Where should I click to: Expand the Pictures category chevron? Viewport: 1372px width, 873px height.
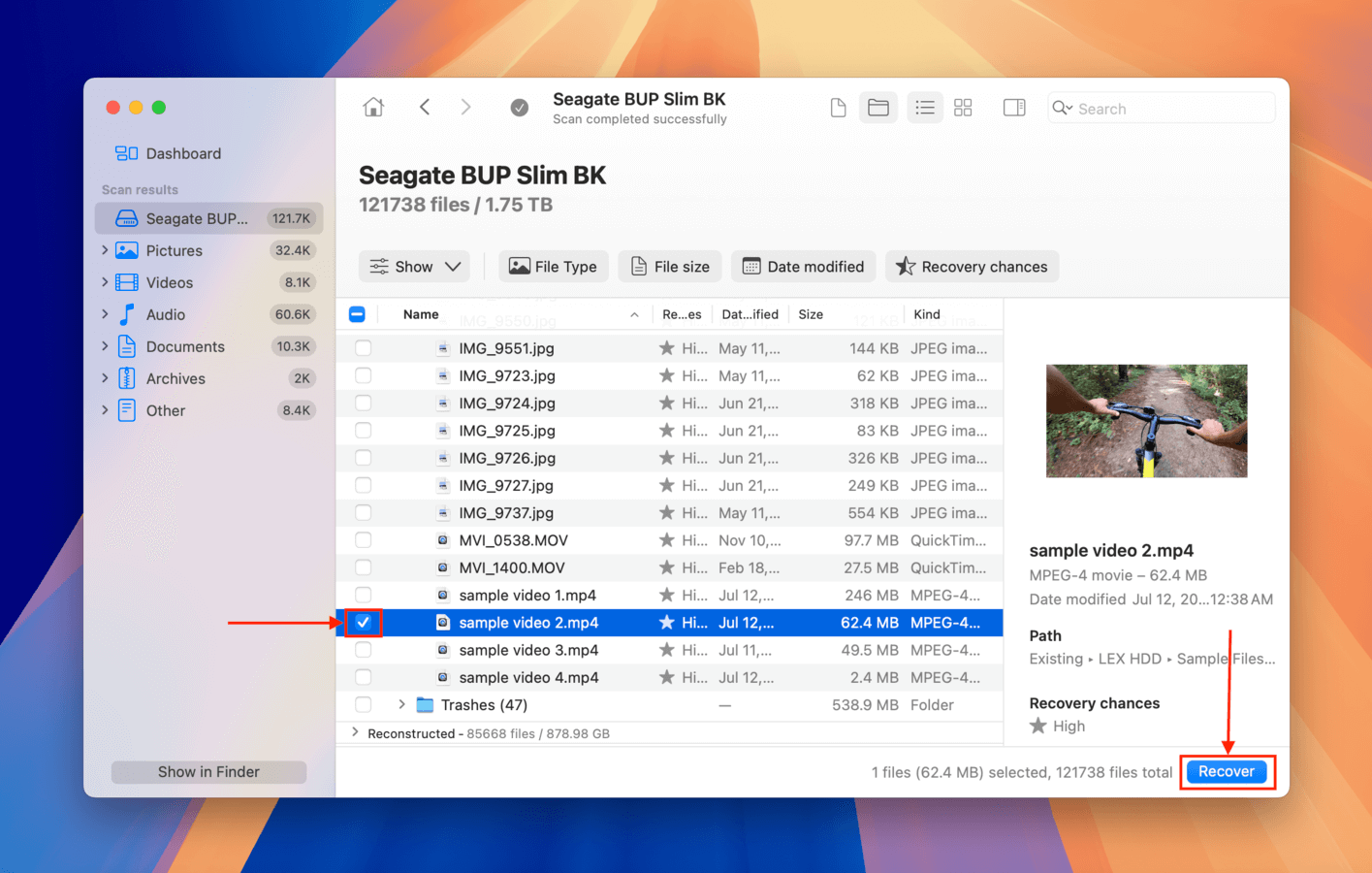tap(105, 250)
